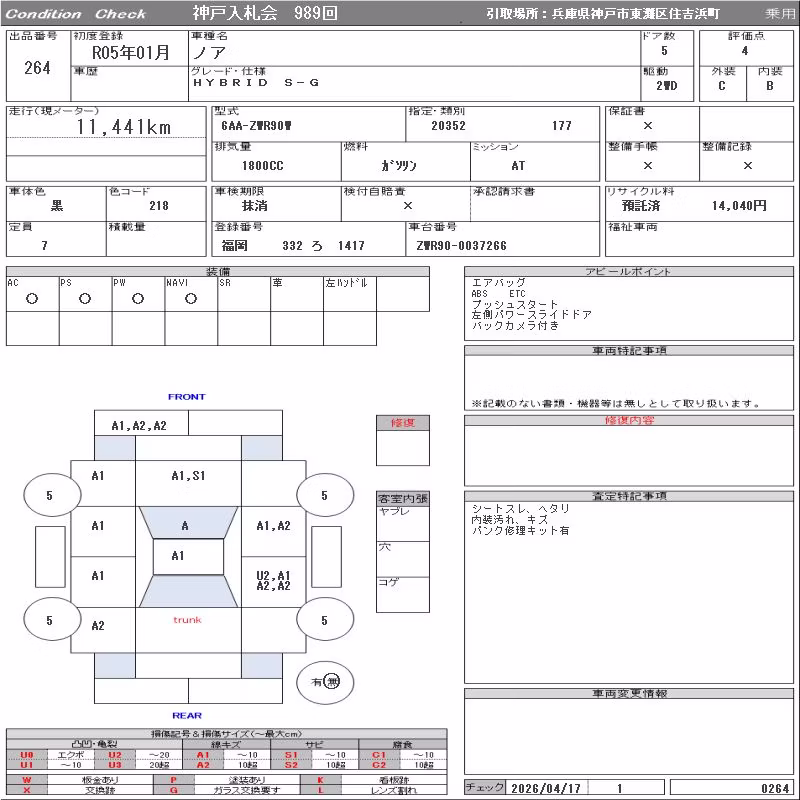Click the pickup location 兵庫県神戸市東灘区住吉浜町
This screenshot has height=800, width=800.
point(636,14)
